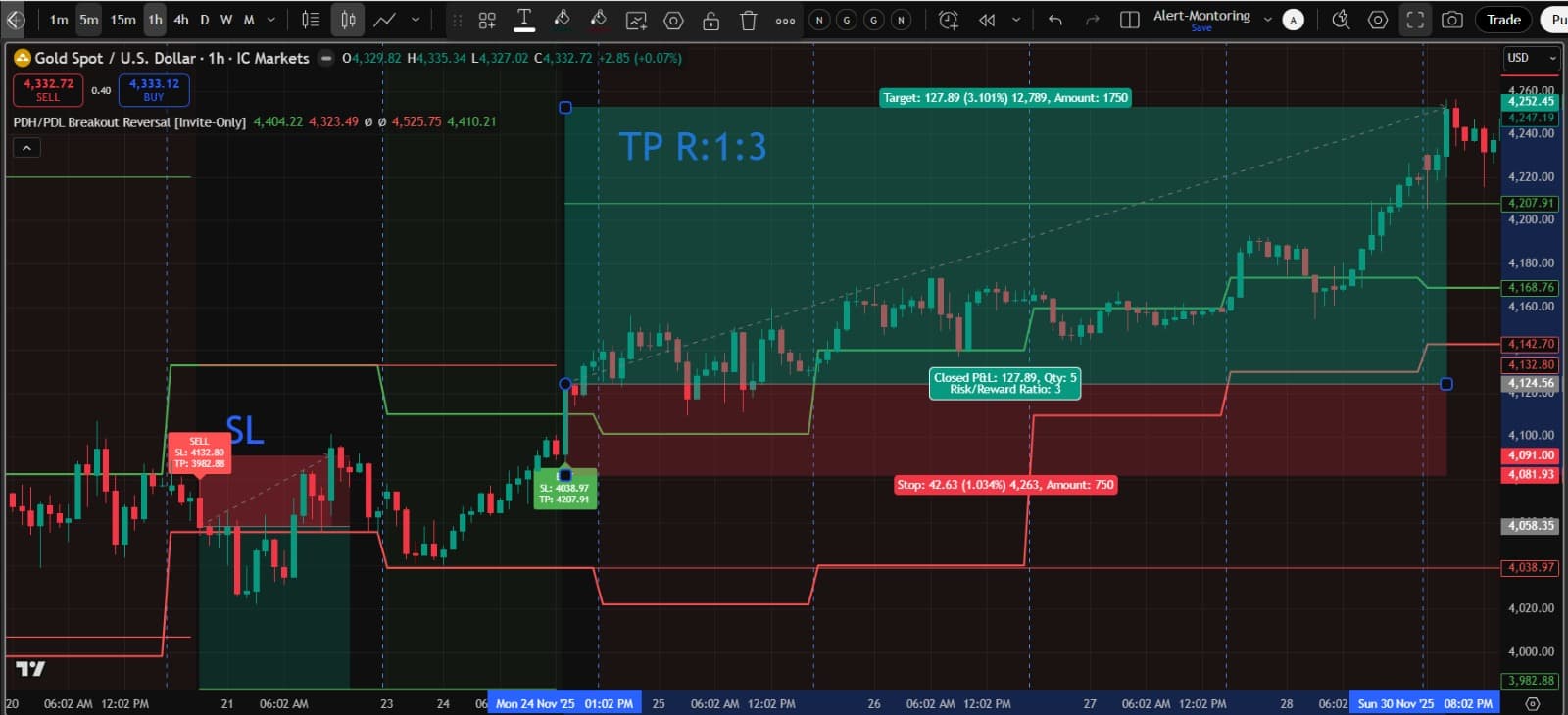Click the user avatar A icon

[1294, 20]
